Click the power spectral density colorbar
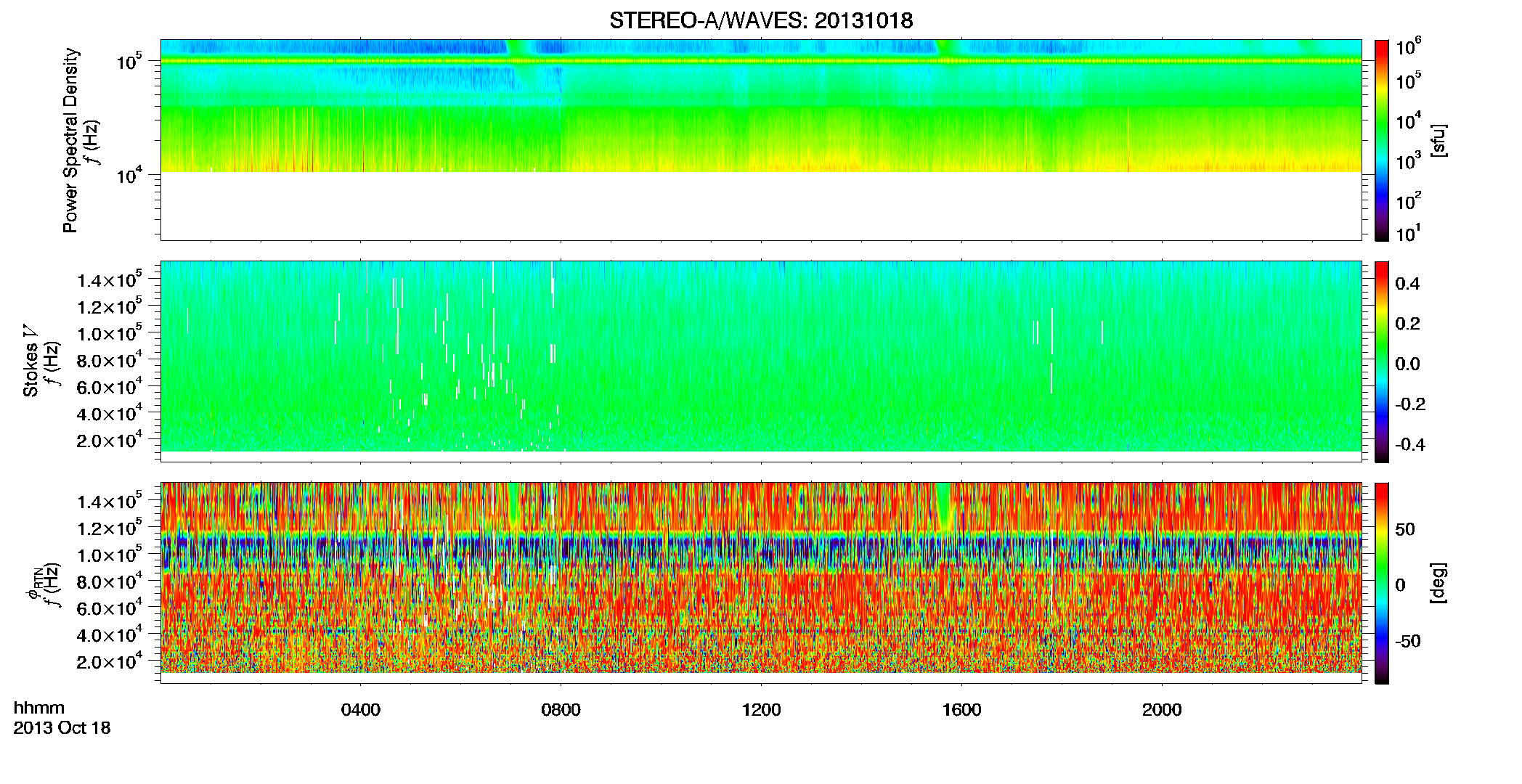Screen dimensions: 1522x784 click(1382, 140)
